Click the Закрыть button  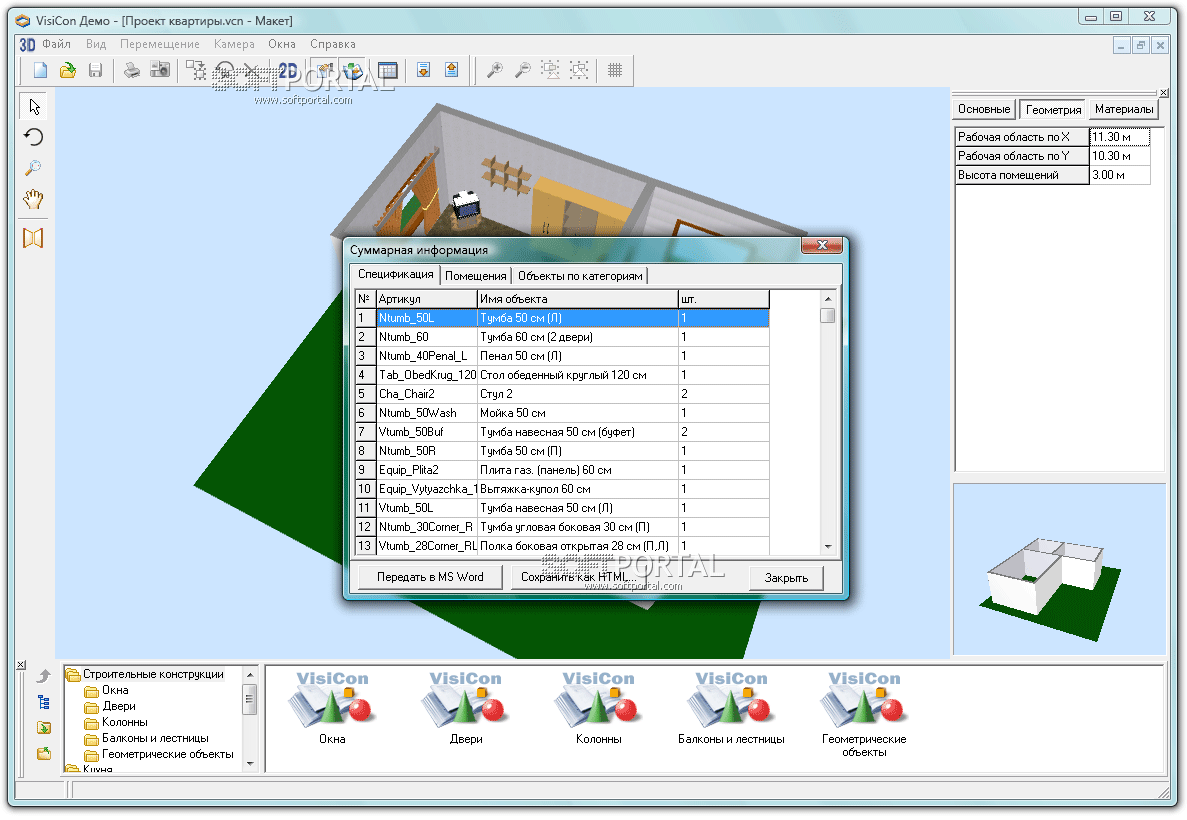pyautogui.click(x=786, y=578)
